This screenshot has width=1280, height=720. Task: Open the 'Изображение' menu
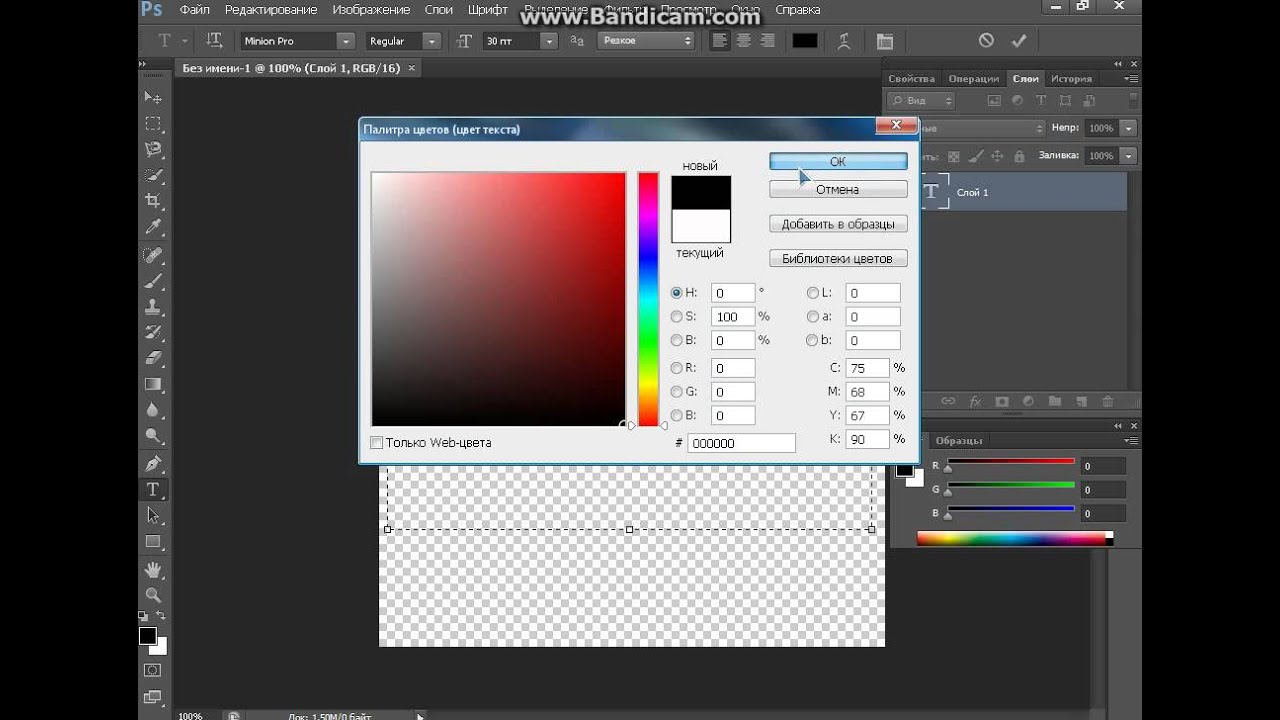point(371,10)
